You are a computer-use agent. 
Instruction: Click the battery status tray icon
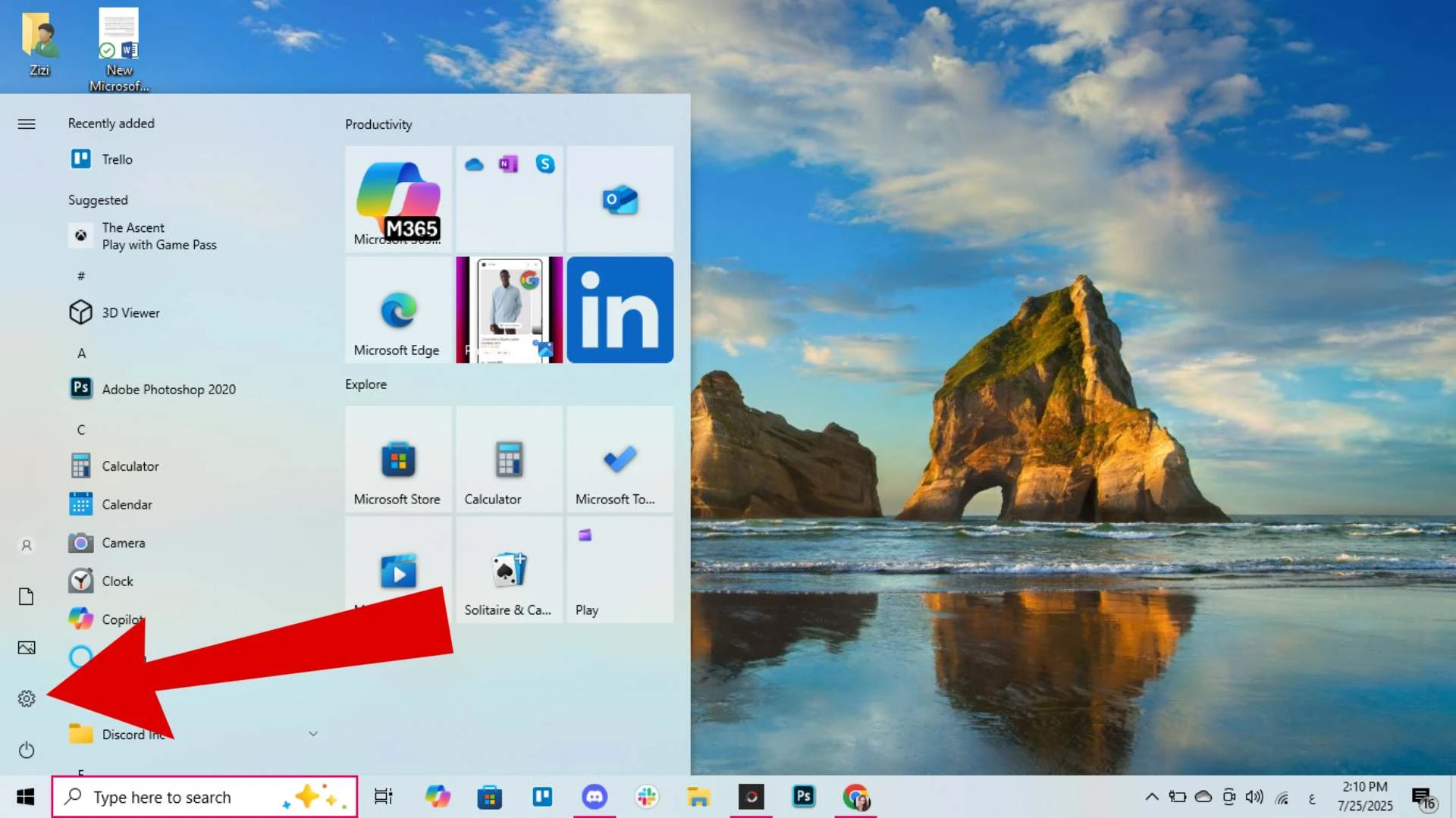tap(1177, 797)
